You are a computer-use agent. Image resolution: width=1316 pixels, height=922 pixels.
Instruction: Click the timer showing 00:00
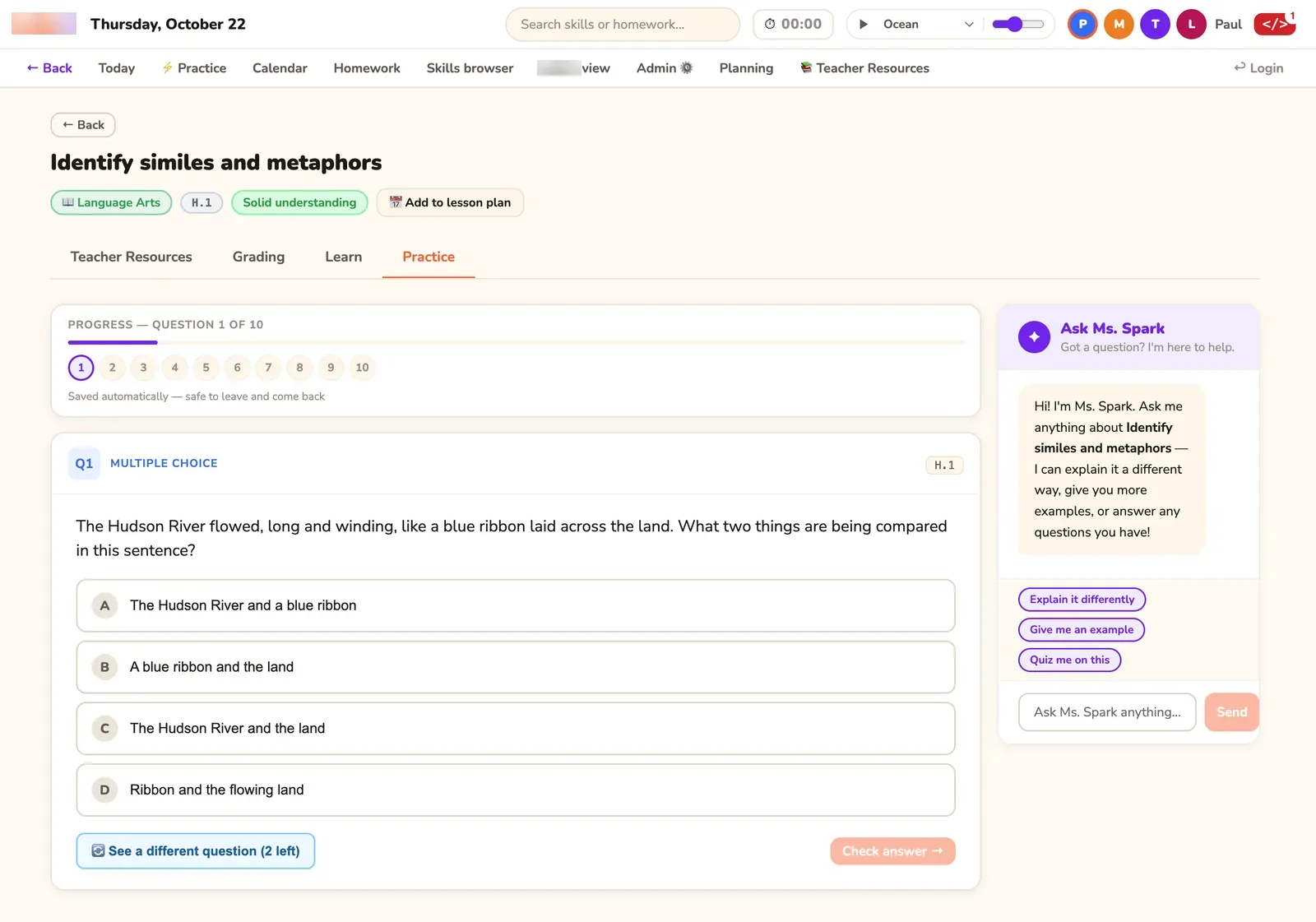click(x=793, y=25)
